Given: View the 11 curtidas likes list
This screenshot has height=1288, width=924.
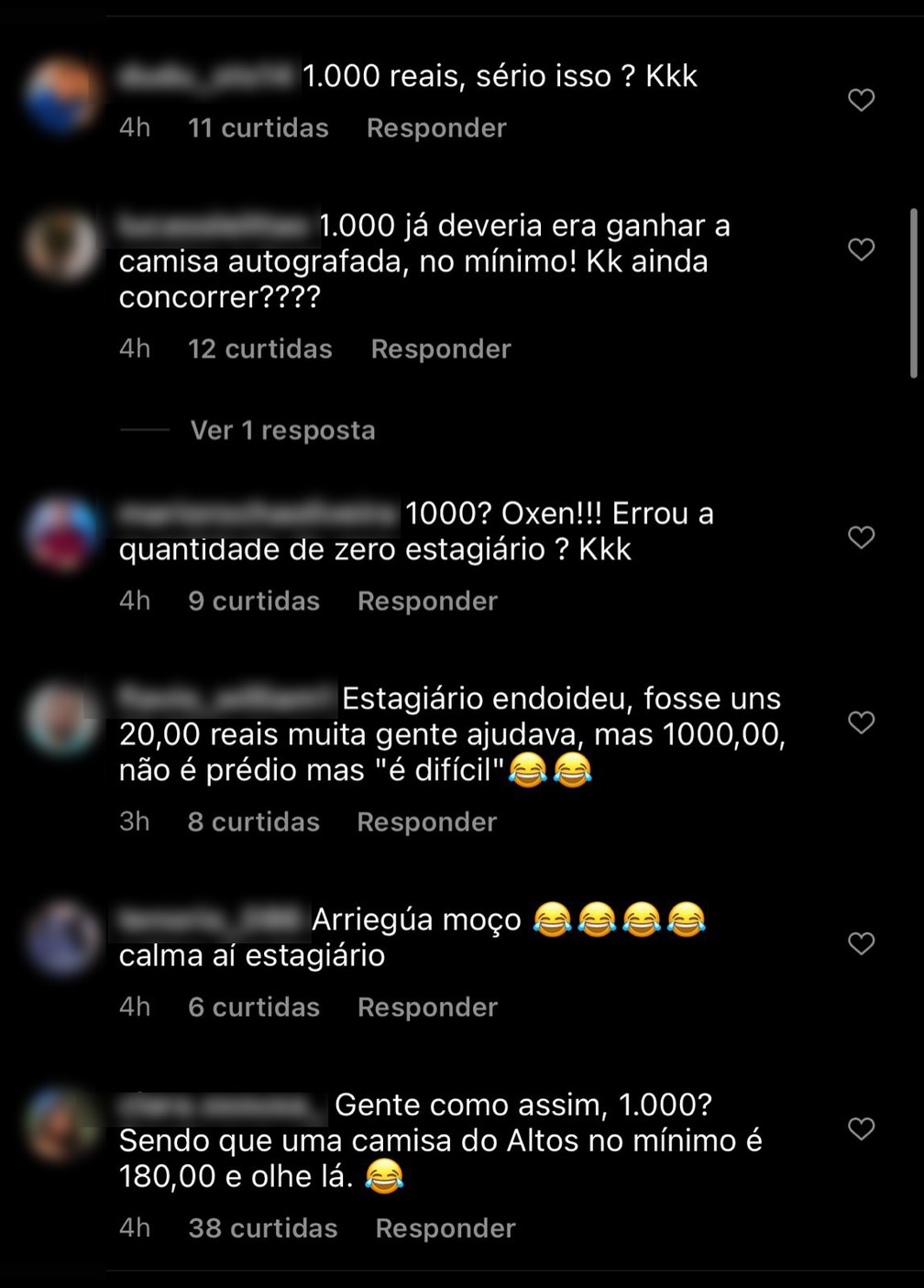Looking at the screenshot, I should click(258, 128).
